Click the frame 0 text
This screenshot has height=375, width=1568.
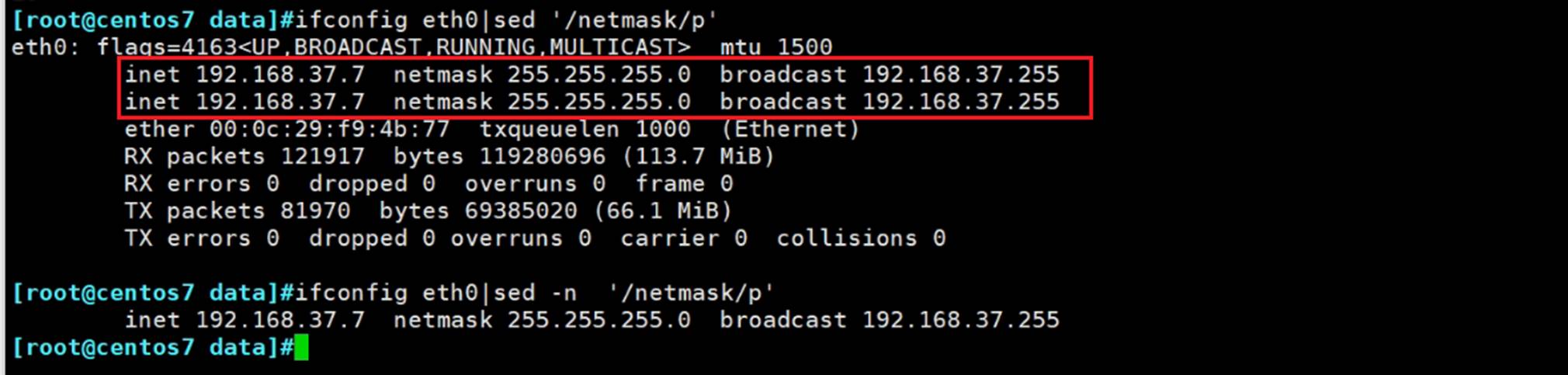pos(684,183)
